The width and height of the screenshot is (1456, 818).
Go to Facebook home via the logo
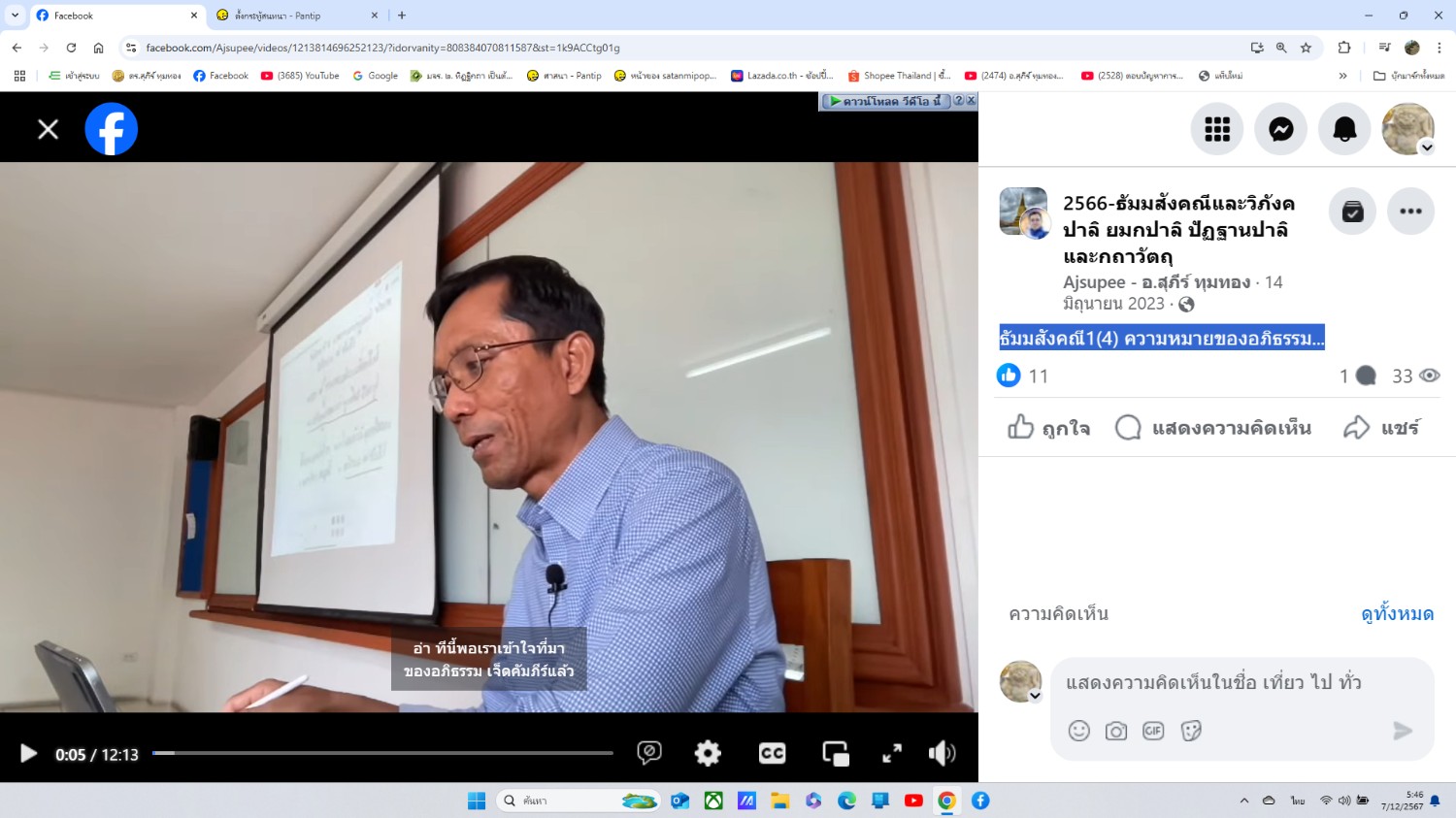click(112, 129)
